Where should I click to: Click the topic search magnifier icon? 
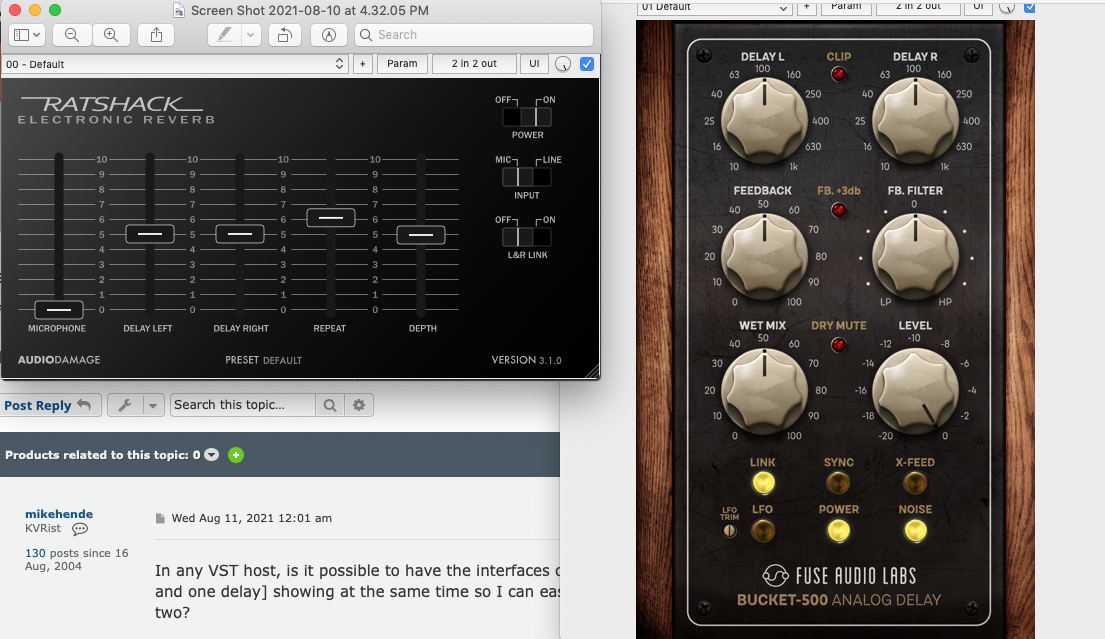(330, 405)
